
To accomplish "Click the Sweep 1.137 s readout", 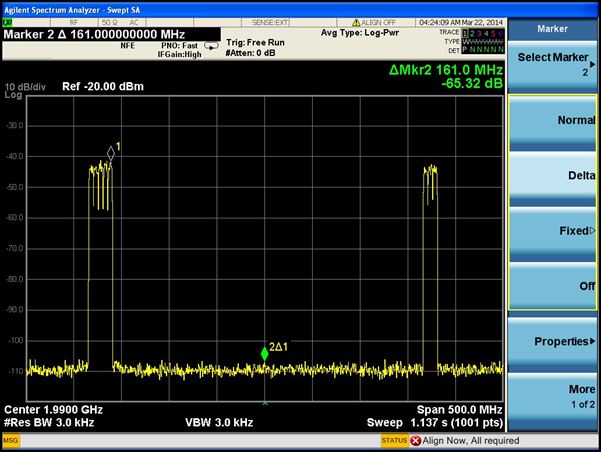I will point(435,422).
